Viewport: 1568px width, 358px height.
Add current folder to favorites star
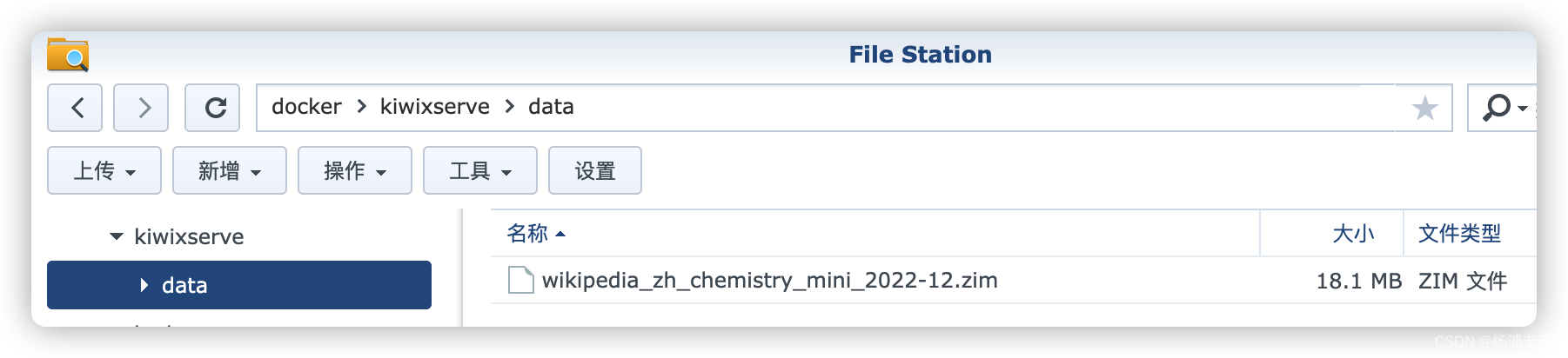click(1424, 108)
